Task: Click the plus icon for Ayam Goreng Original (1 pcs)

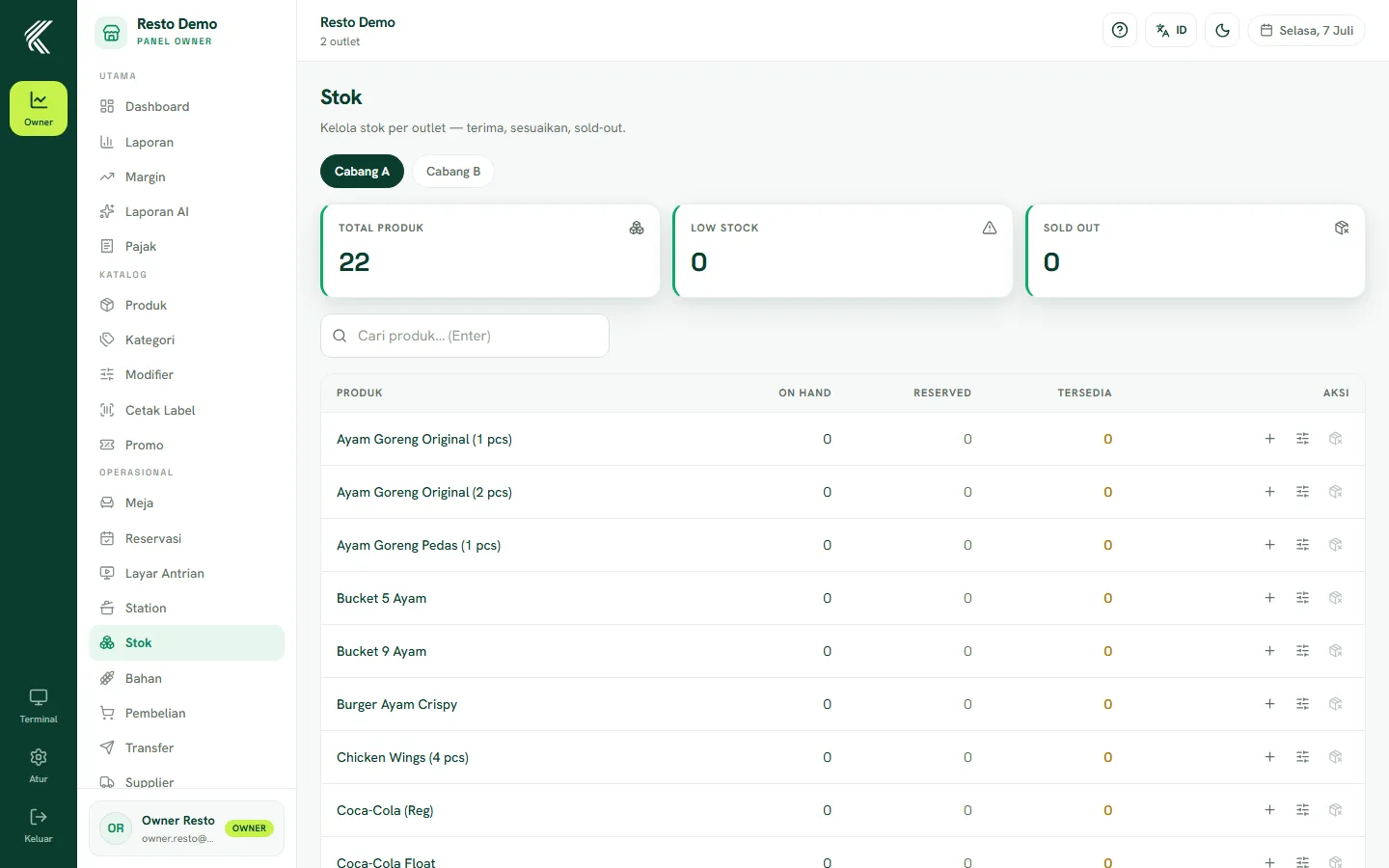Action: coord(1269,439)
